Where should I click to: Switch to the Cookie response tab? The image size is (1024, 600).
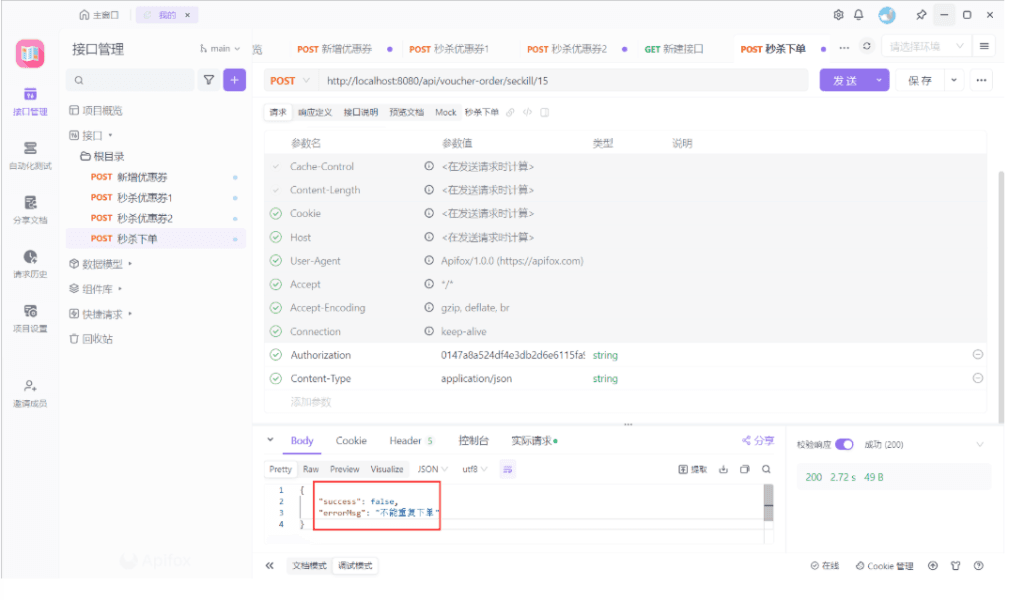pyautogui.click(x=351, y=441)
